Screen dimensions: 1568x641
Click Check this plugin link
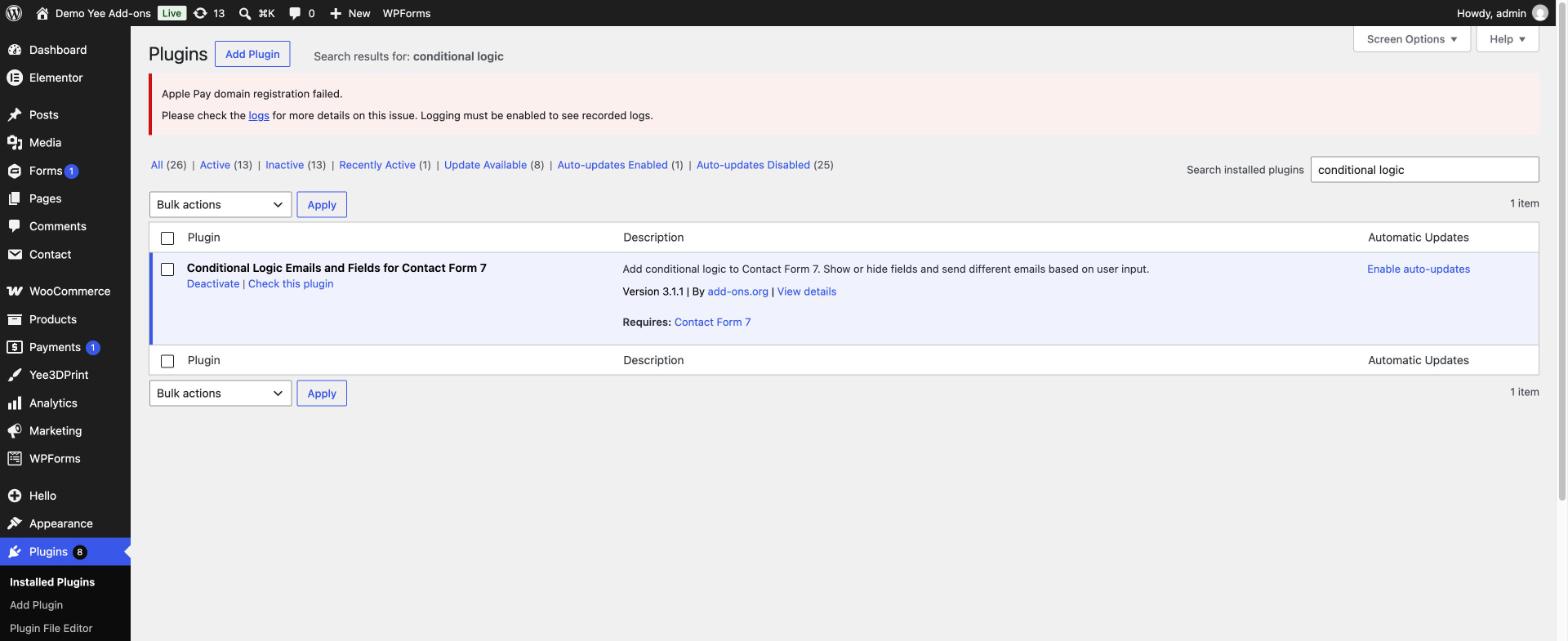291,284
